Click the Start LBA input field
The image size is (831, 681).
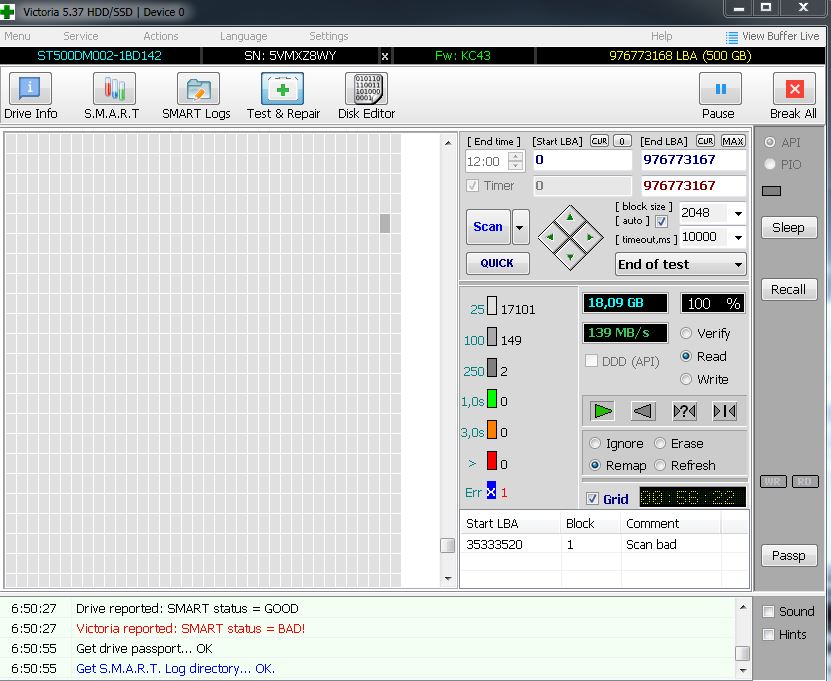click(x=582, y=160)
